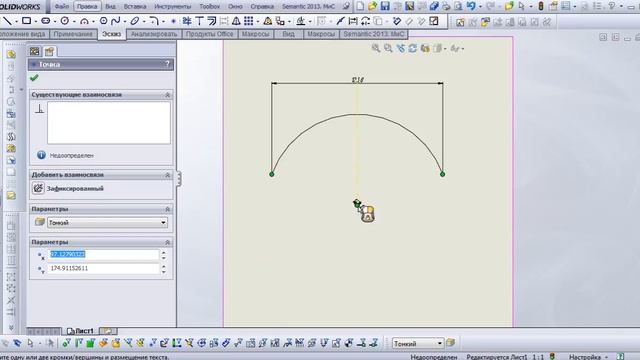Click the dimension text above the arc

click(358, 80)
